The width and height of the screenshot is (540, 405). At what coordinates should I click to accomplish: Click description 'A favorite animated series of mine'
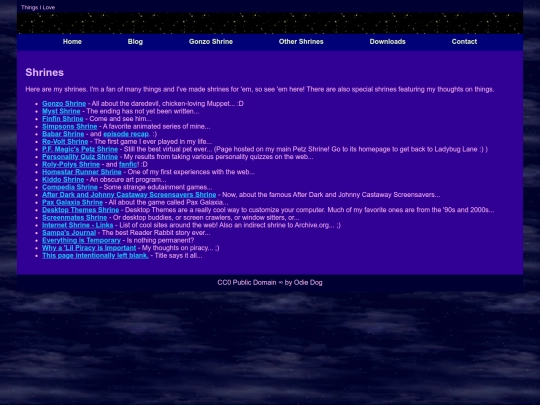[x=156, y=126]
